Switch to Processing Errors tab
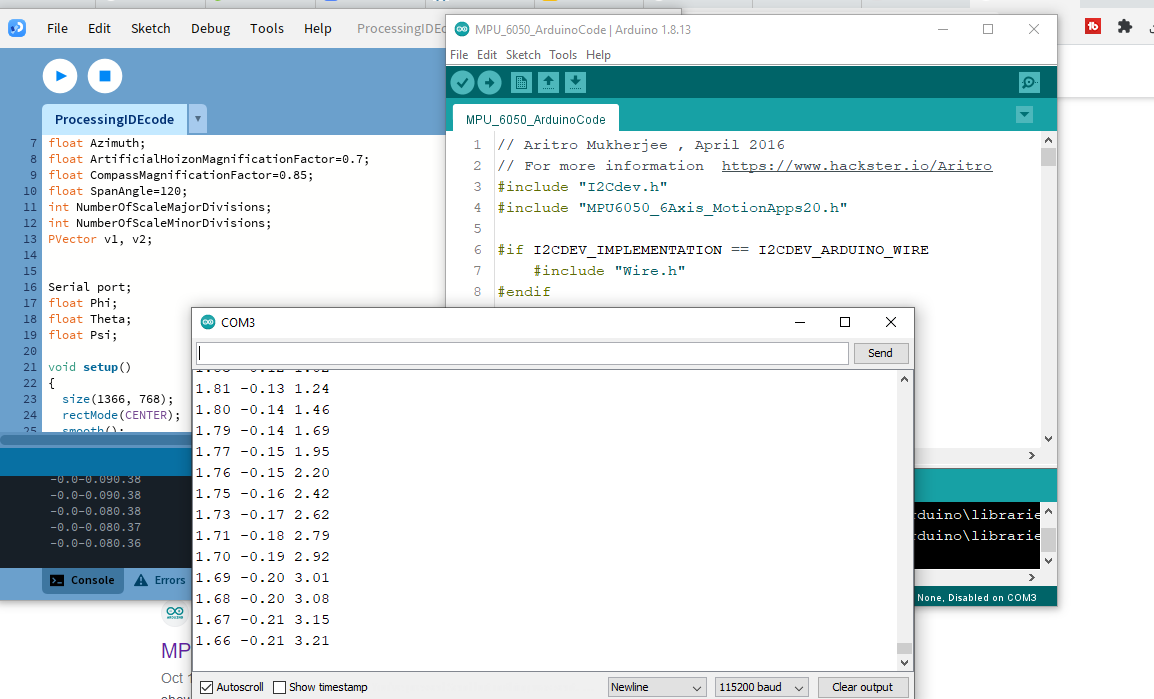The image size is (1154, 699). coord(160,580)
